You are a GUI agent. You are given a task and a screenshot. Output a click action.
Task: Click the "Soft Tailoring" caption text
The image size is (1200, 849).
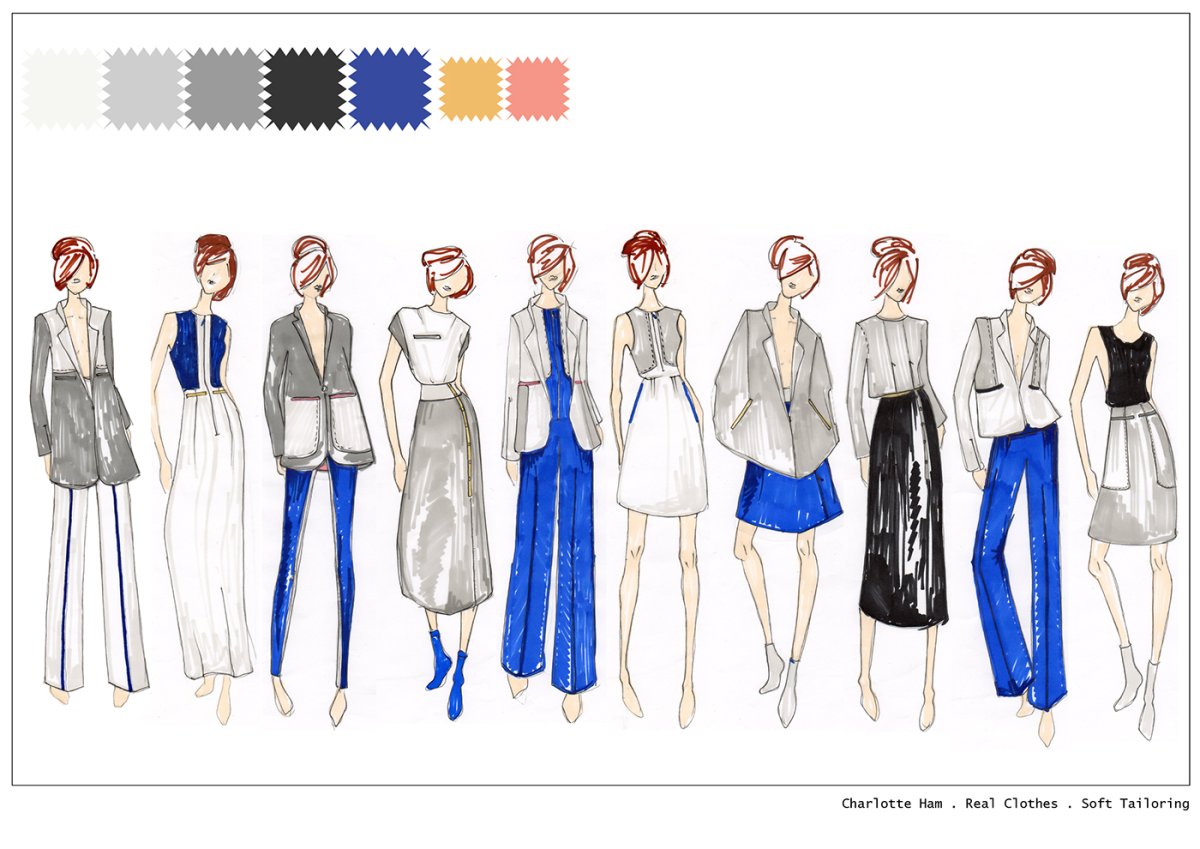1135,804
